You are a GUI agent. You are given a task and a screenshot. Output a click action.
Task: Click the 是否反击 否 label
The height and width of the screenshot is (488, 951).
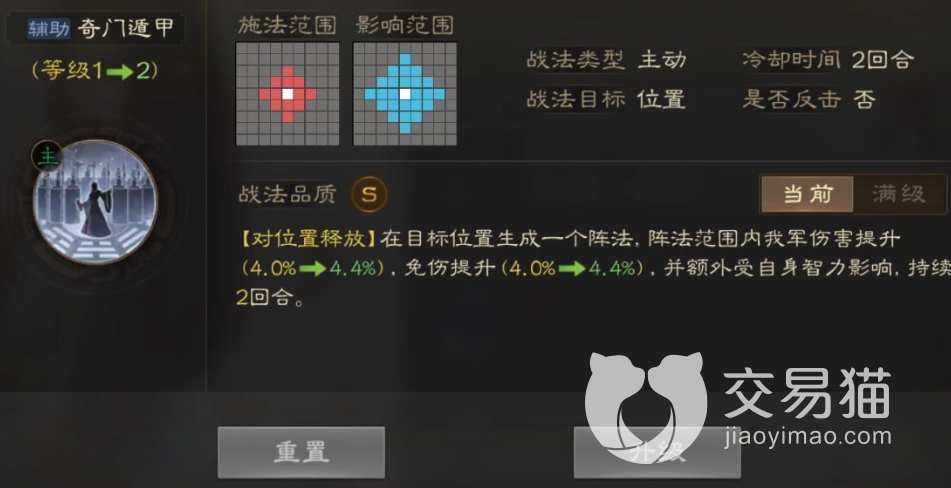coord(809,99)
